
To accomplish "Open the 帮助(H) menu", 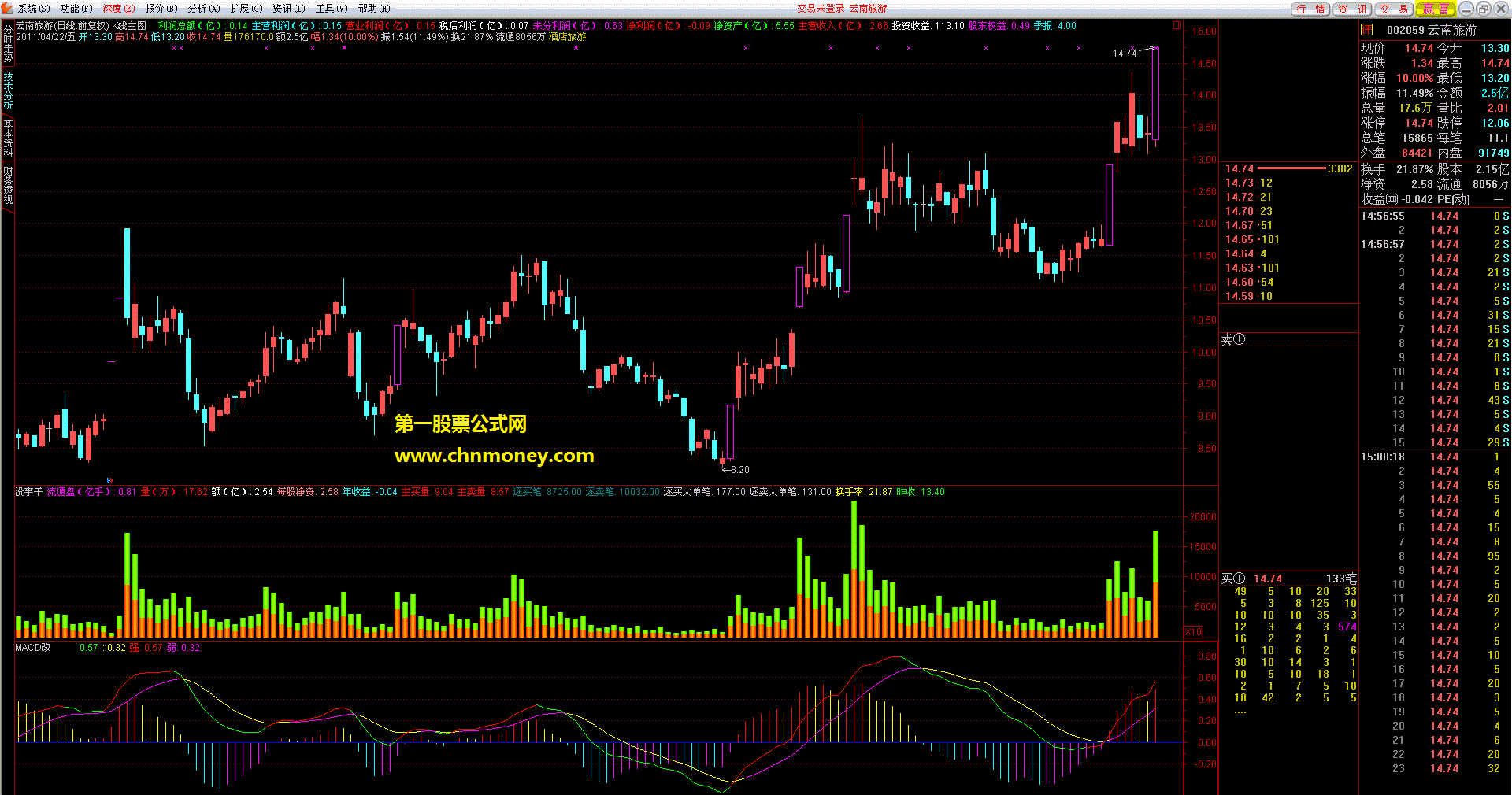I will 374,9.
